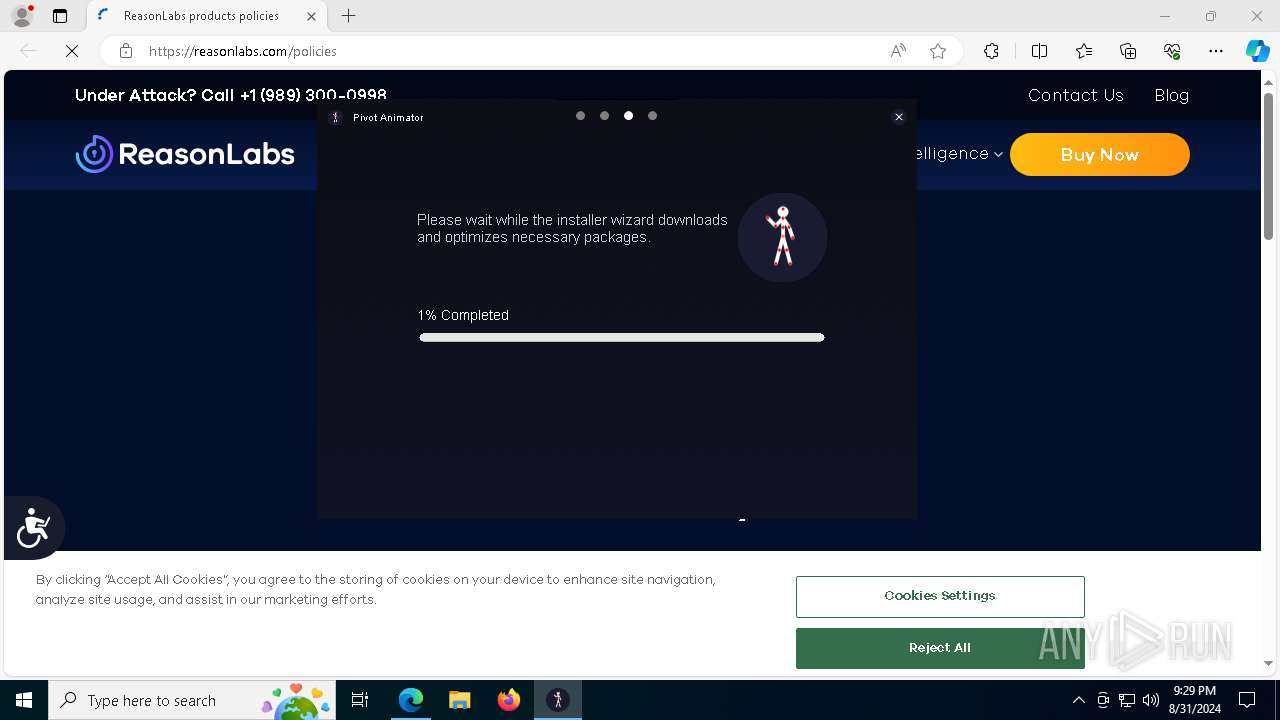Activate Read aloud icon in address bar
The image size is (1280, 720).
(x=898, y=51)
